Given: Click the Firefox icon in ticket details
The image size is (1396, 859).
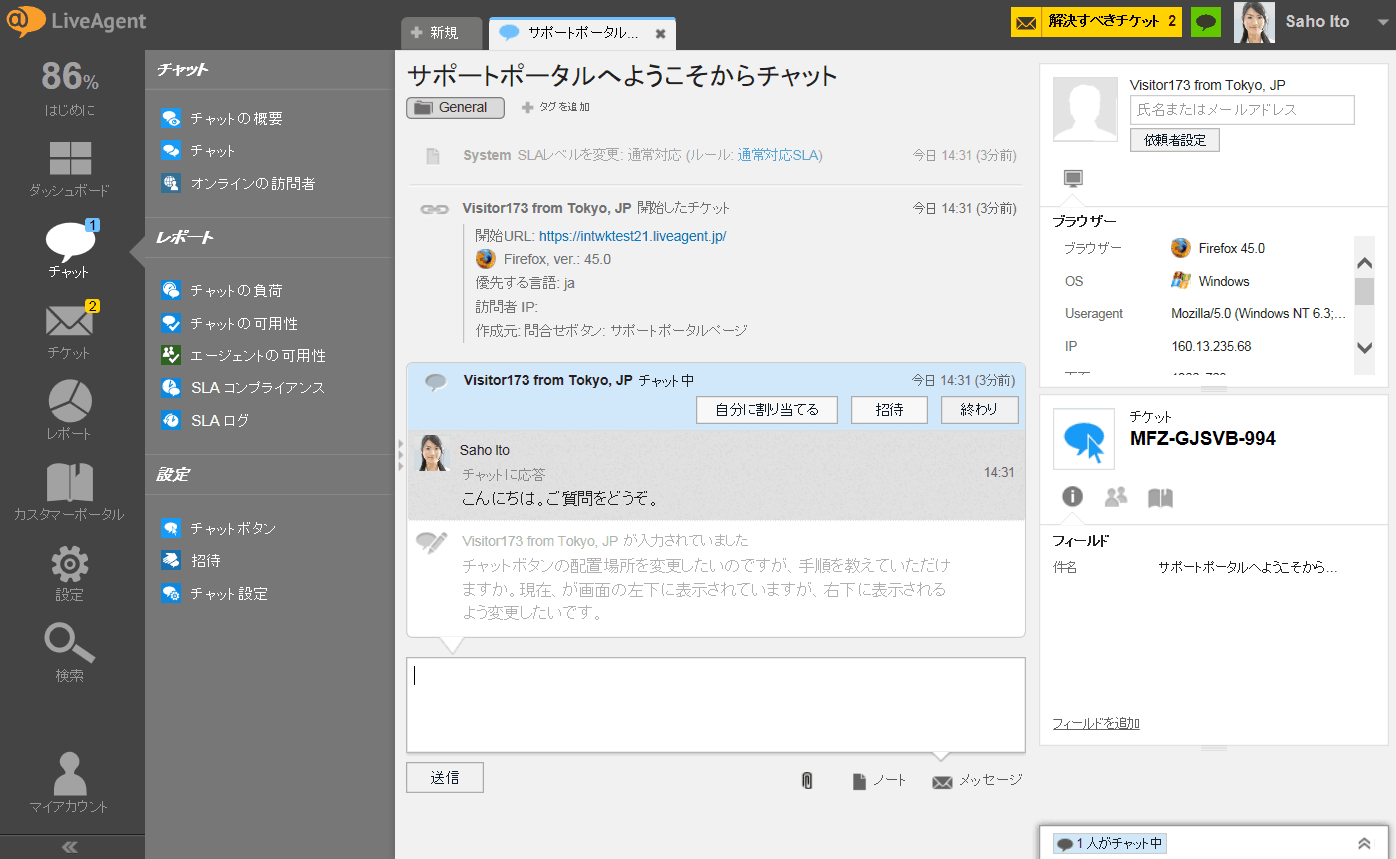Looking at the screenshot, I should pos(486,259).
